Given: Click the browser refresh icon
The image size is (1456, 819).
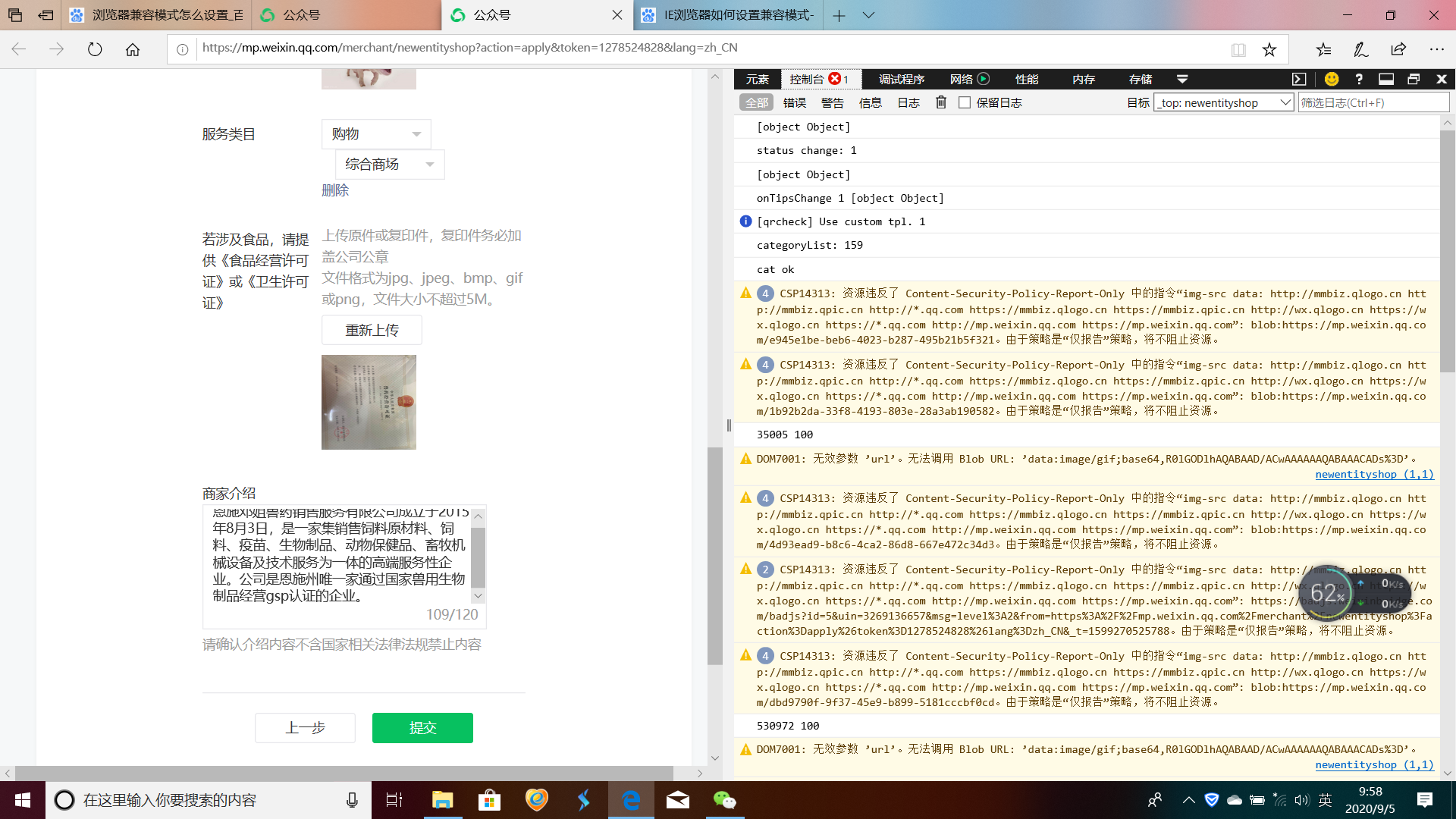Looking at the screenshot, I should [95, 49].
